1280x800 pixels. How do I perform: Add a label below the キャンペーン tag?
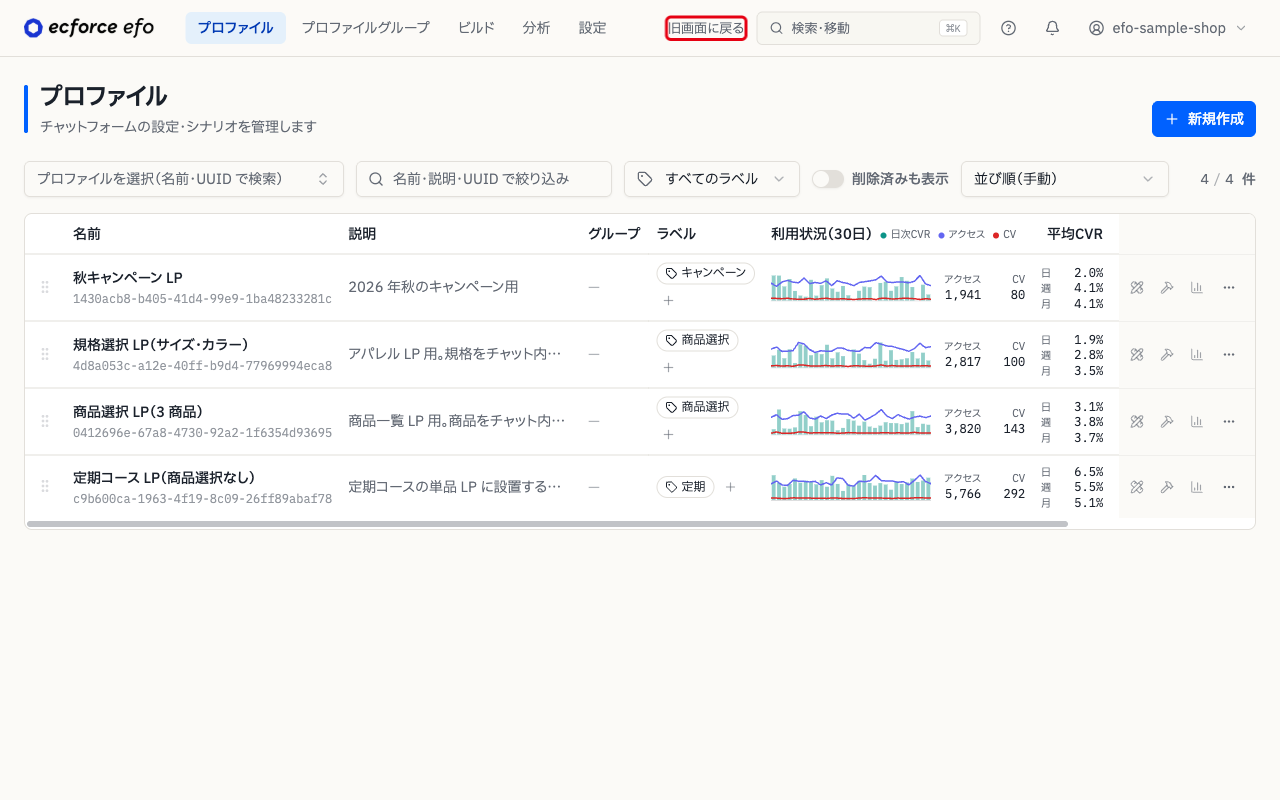pos(668,300)
